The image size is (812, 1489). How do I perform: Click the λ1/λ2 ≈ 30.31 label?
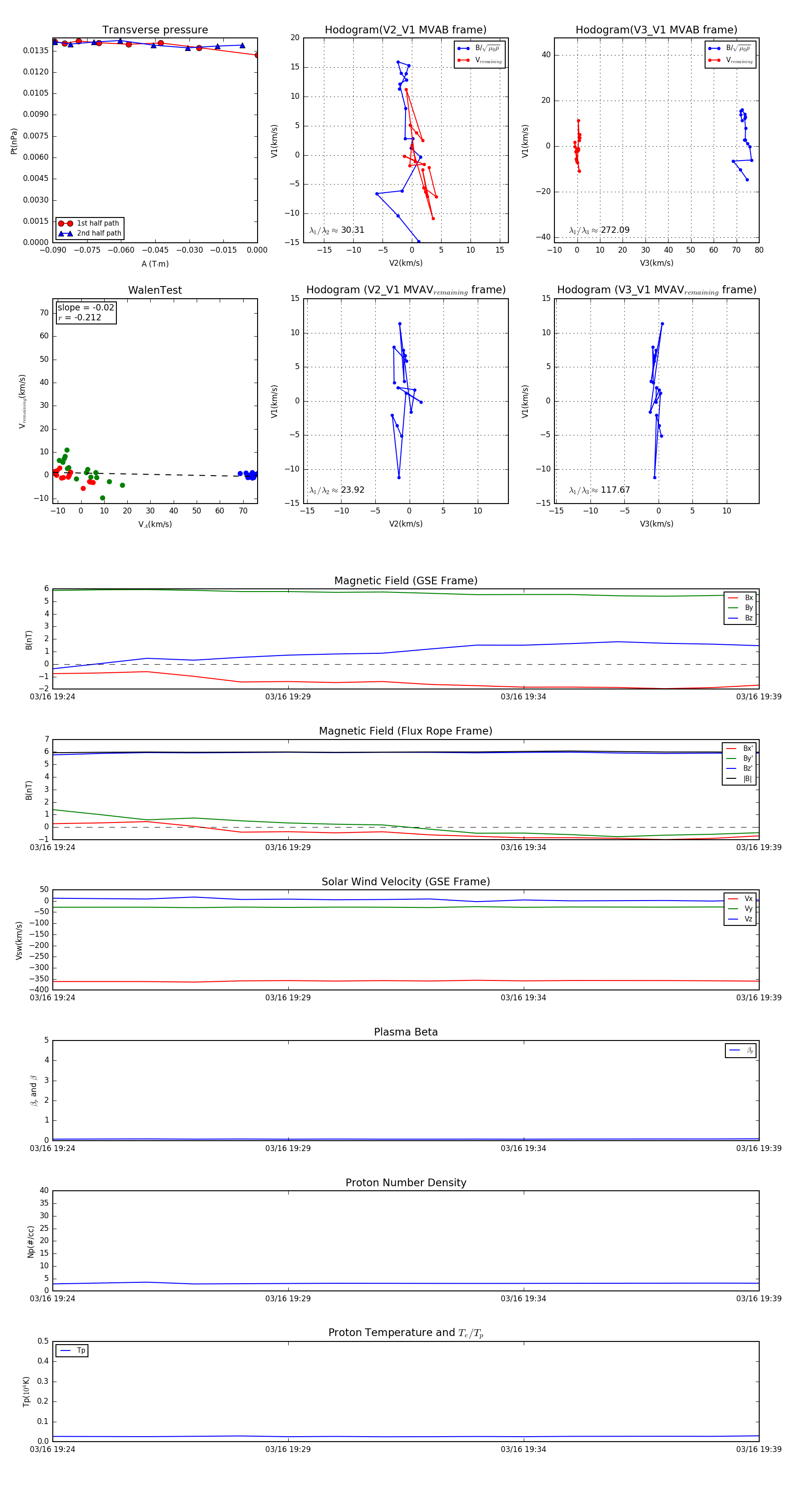[337, 230]
